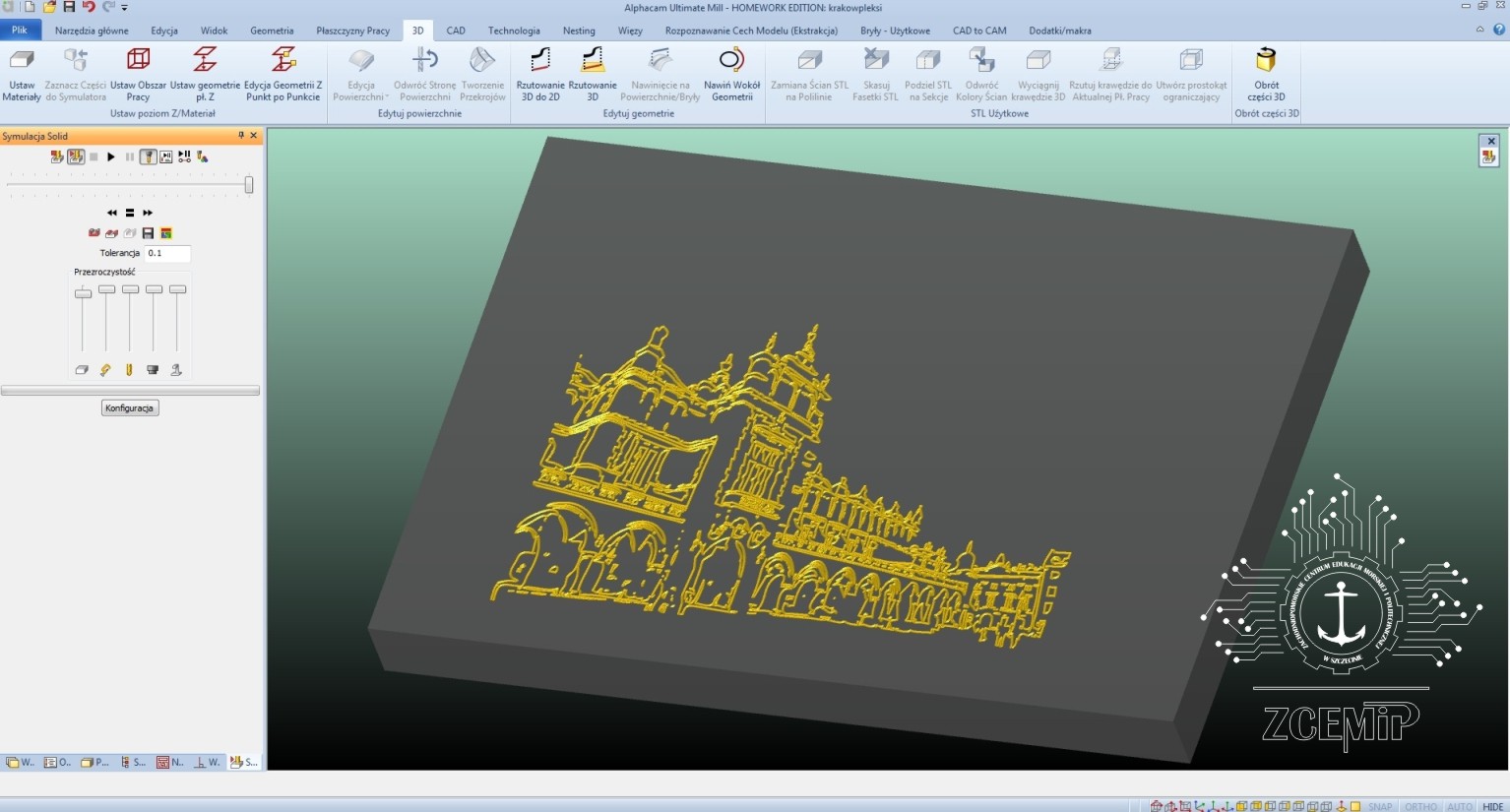Toggle AUTO in status bar

1460,806
